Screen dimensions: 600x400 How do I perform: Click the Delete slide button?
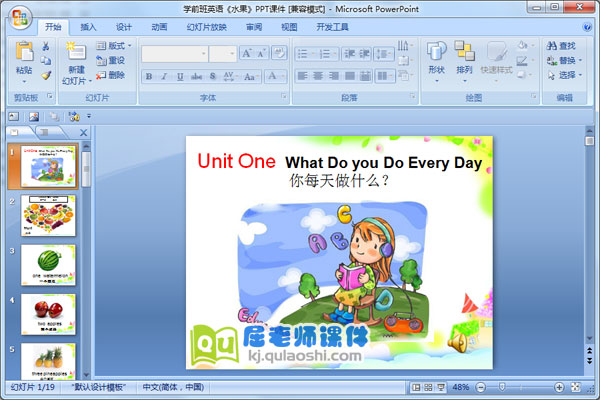110,75
